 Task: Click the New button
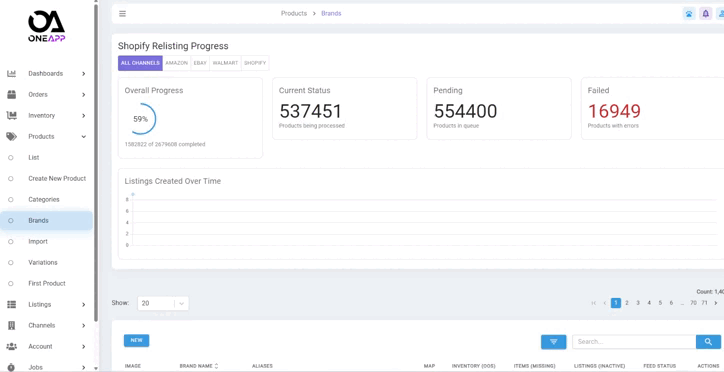pos(136,340)
